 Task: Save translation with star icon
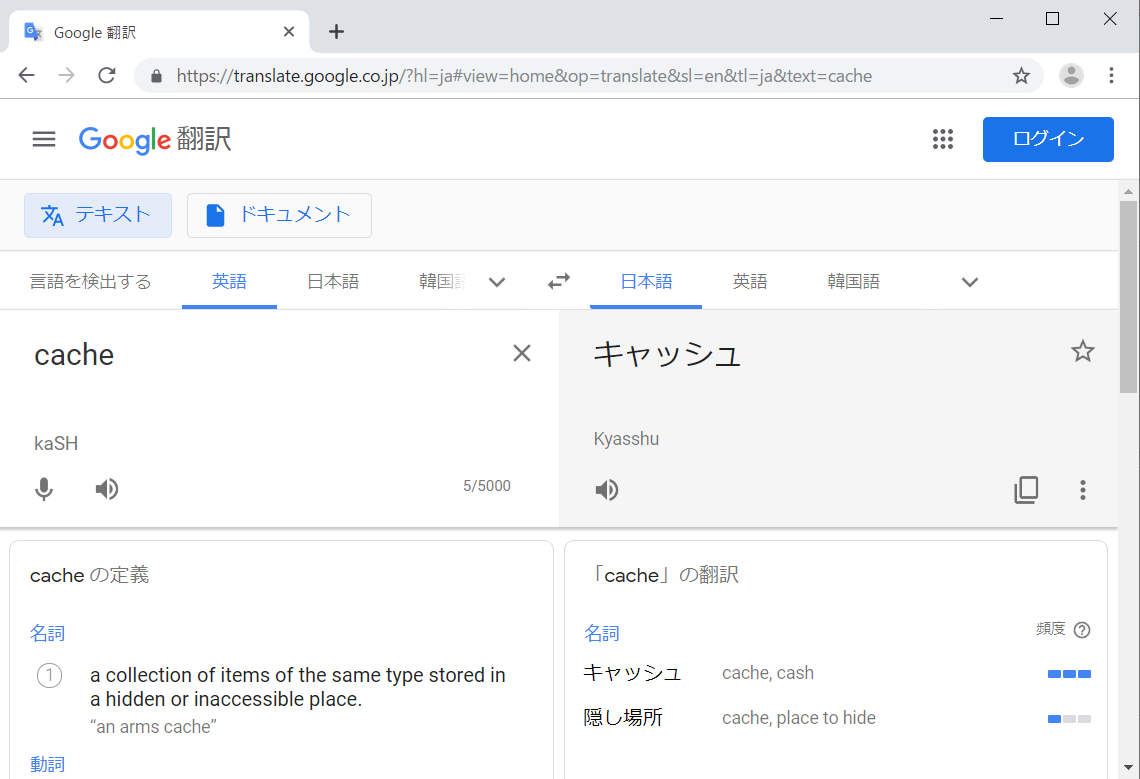click(x=1082, y=351)
